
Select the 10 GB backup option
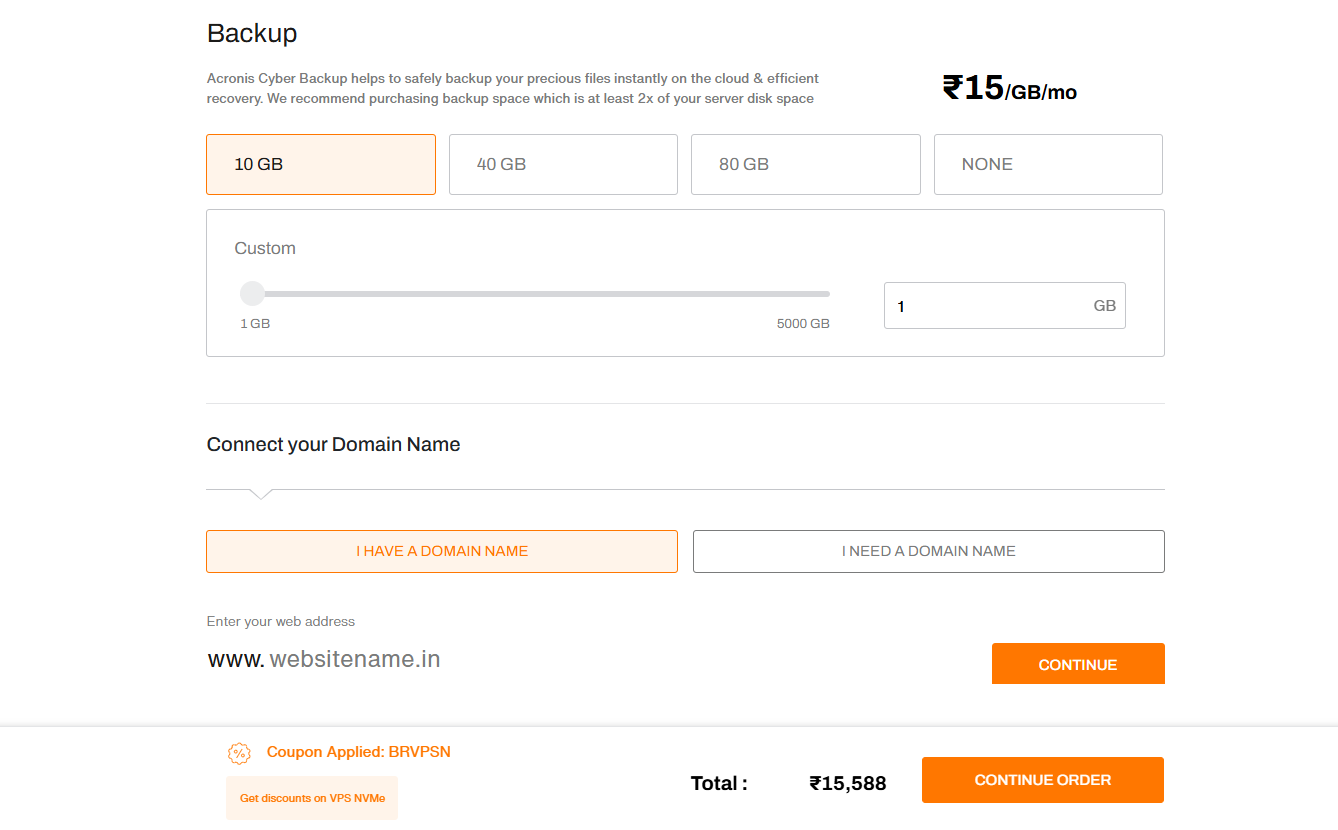(x=321, y=164)
